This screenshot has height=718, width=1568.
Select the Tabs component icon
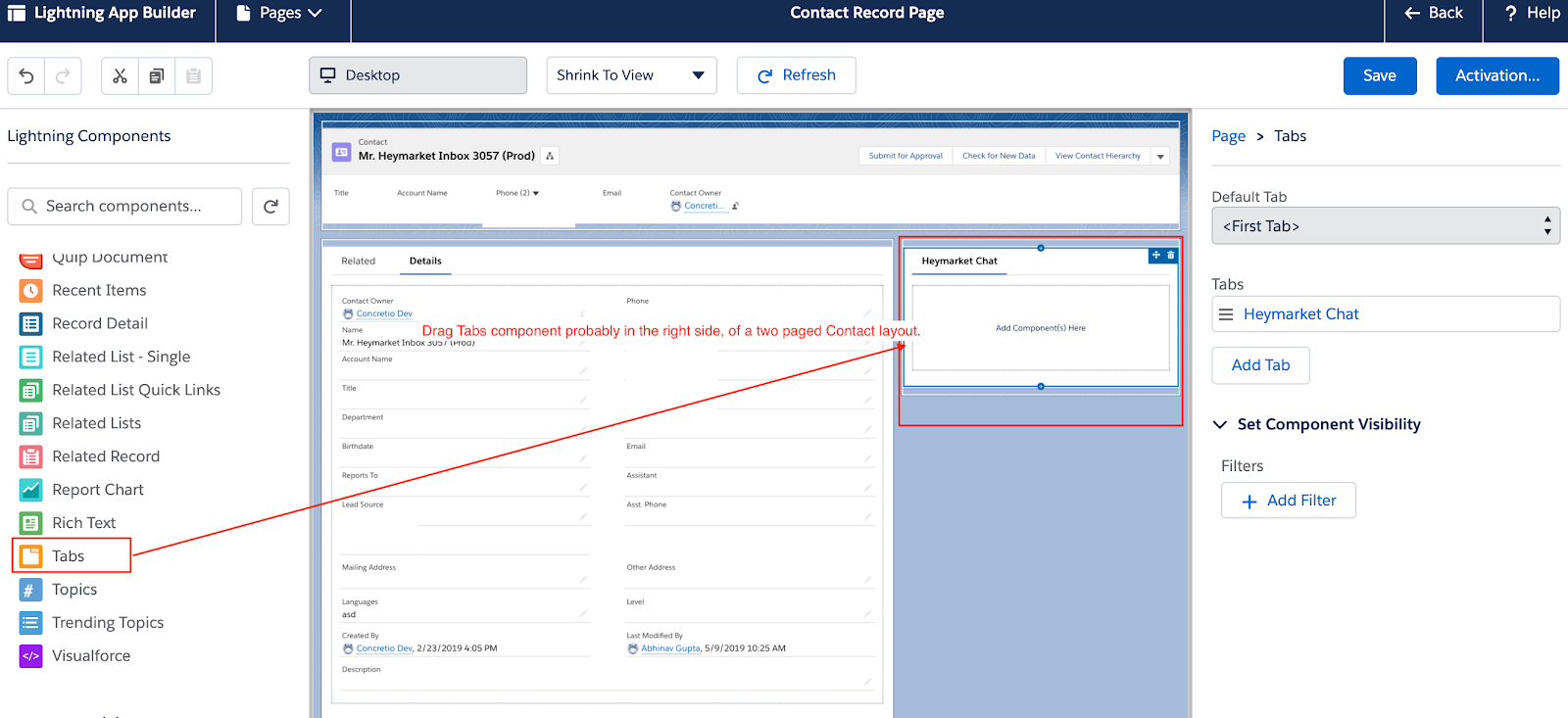point(31,556)
